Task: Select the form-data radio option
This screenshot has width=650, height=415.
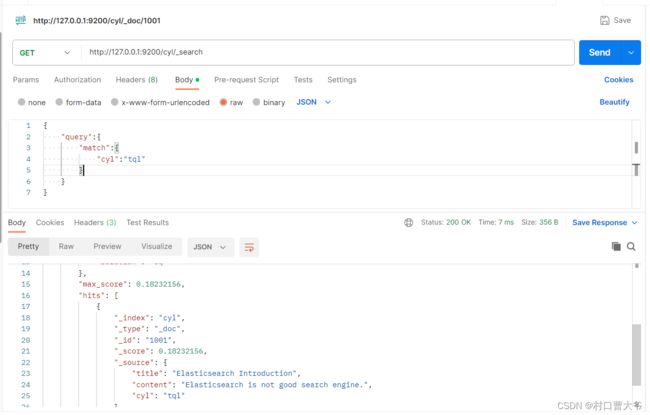Action: click(59, 102)
